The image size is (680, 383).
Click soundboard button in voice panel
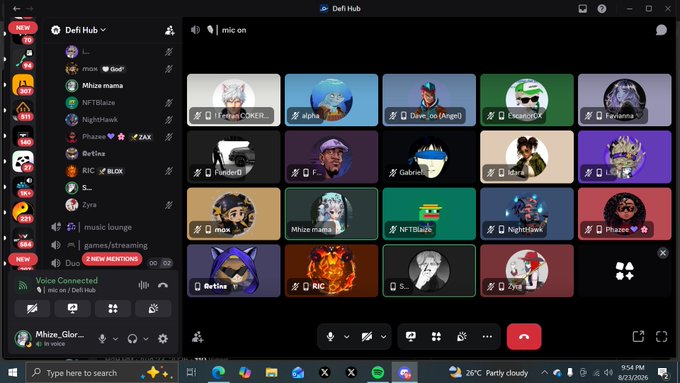pyautogui.click(x=153, y=308)
